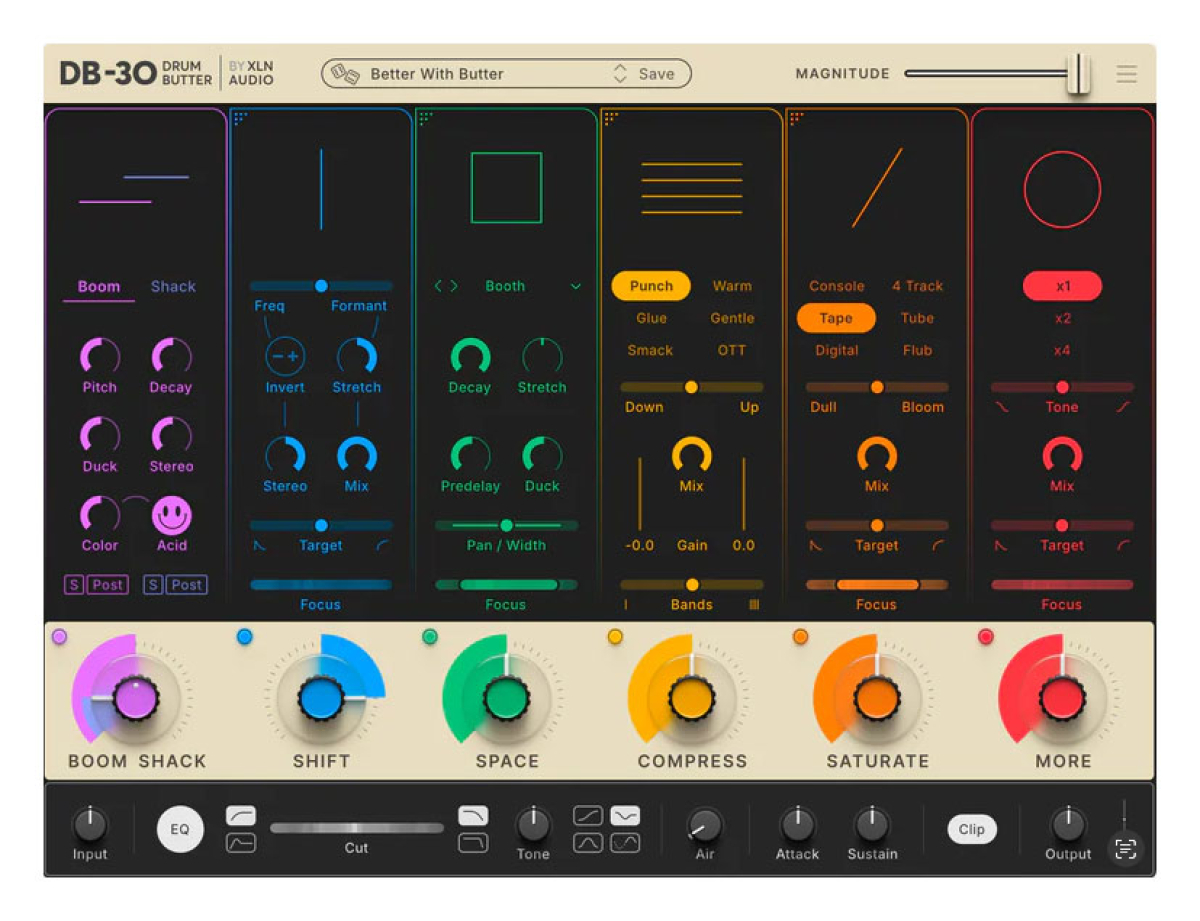Select the S-curve tone shape icon
Viewport: 1200px width, 921px height.
tap(625, 843)
